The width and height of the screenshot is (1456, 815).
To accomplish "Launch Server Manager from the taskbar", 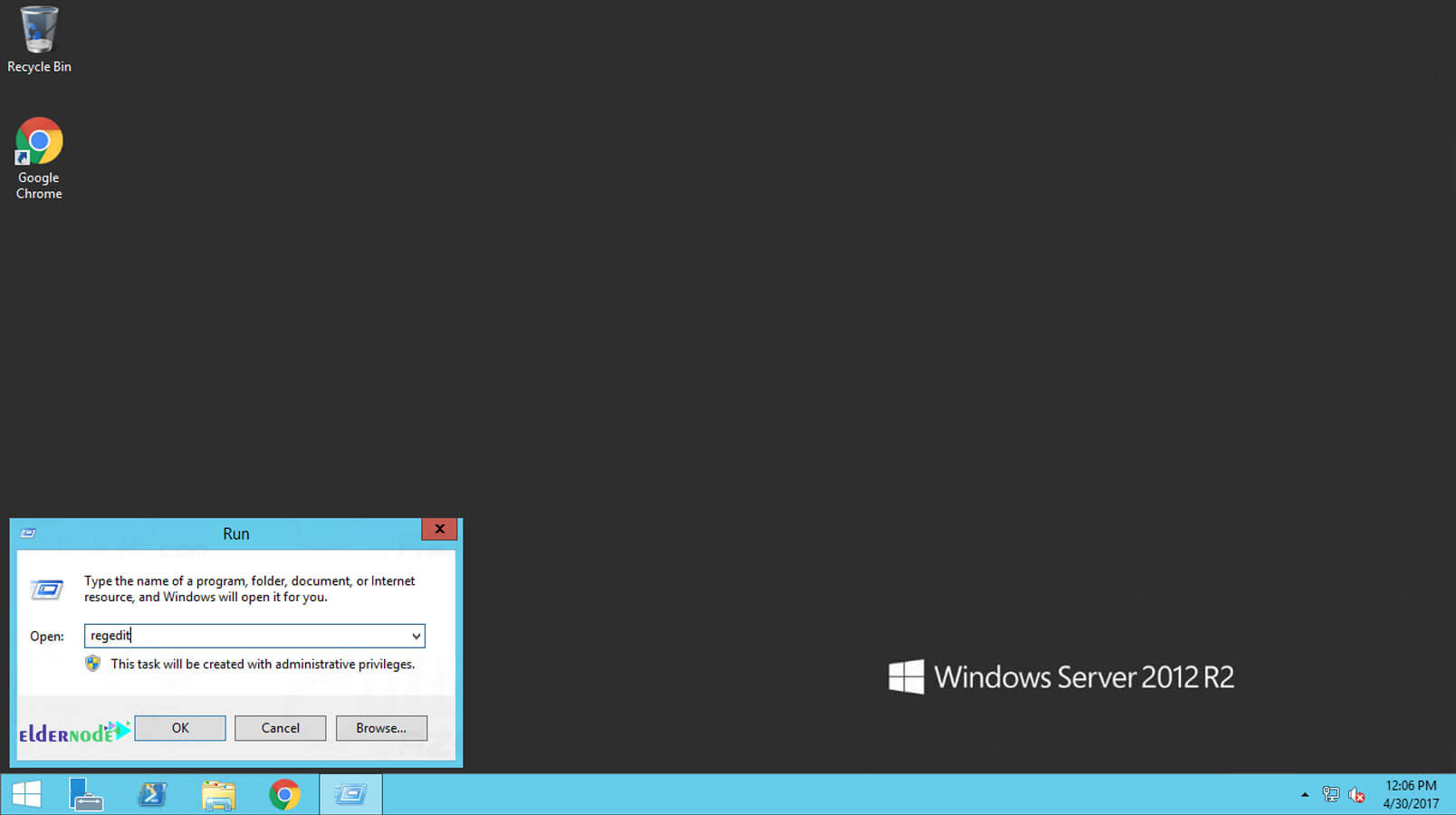I will 86,794.
